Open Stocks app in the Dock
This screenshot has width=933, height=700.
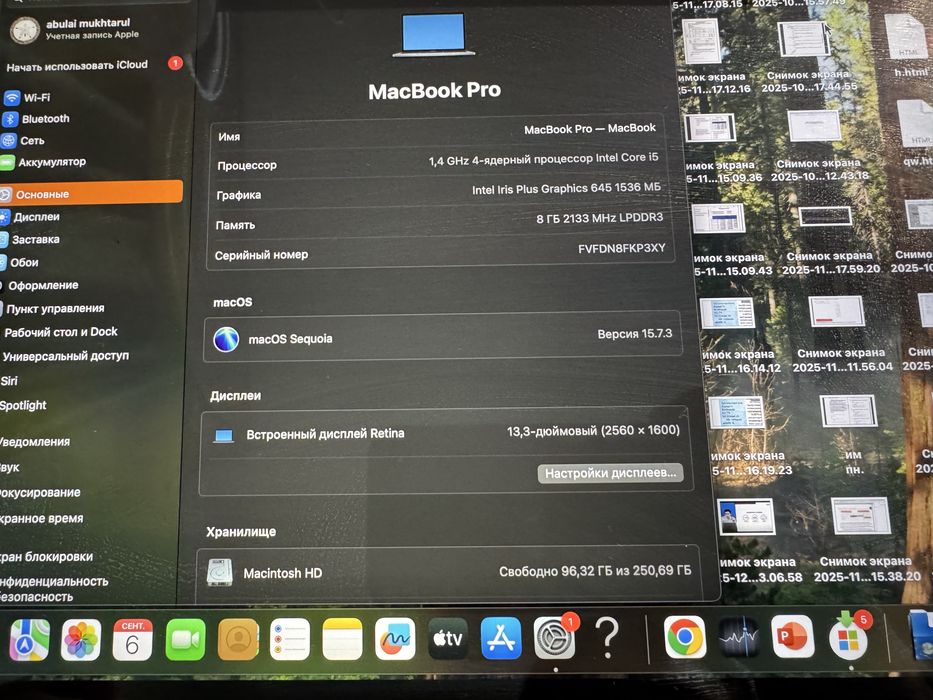pos(738,638)
